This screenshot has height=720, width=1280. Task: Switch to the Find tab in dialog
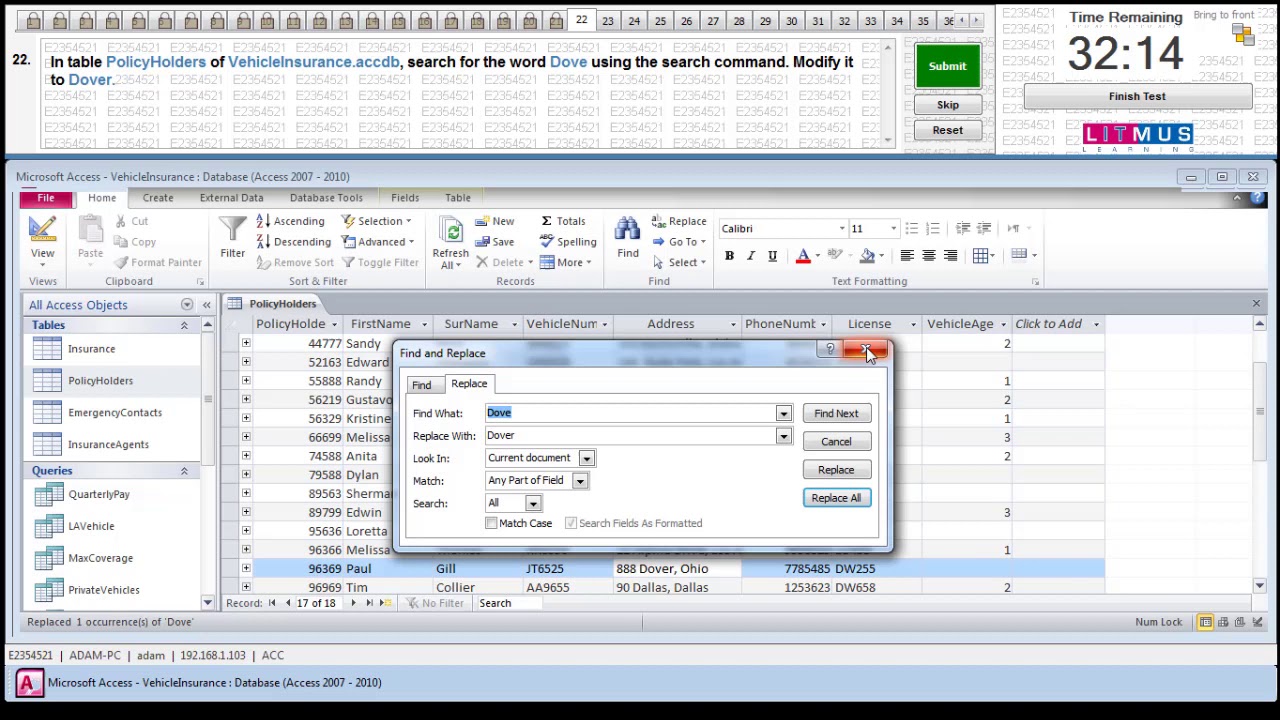[x=421, y=385]
